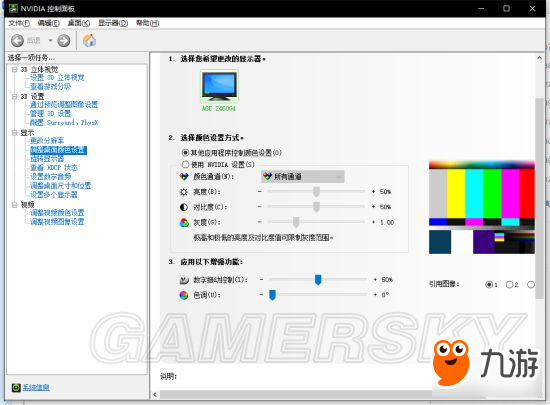Select the partially hidden third reference image radio

531,284
